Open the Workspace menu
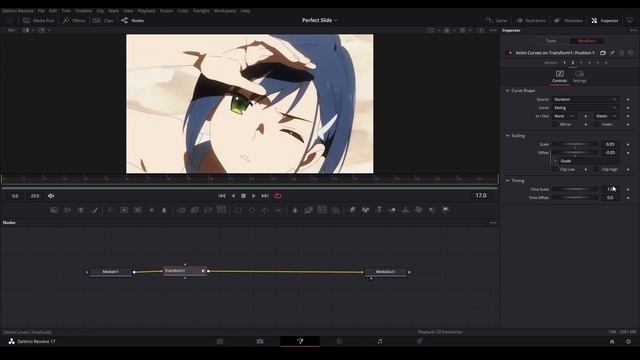The width and height of the screenshot is (640, 360). (225, 11)
